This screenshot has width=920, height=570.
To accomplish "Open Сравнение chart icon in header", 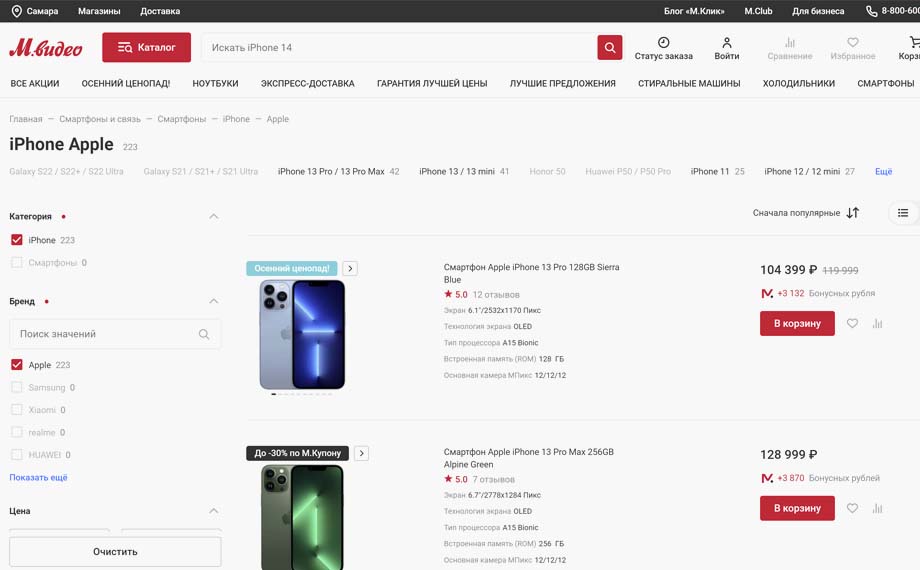I will tap(790, 42).
